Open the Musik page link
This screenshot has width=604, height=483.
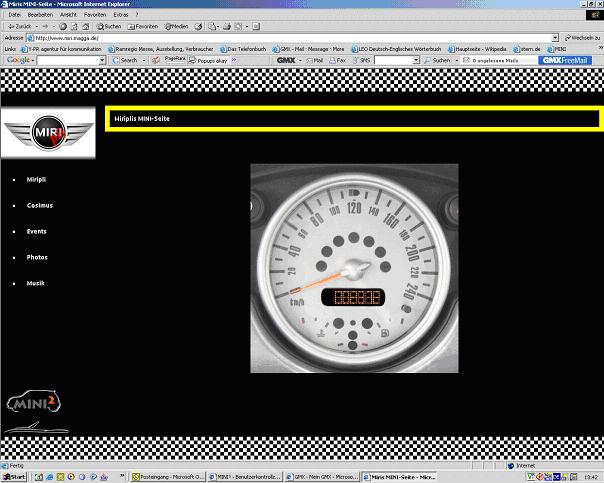point(35,283)
